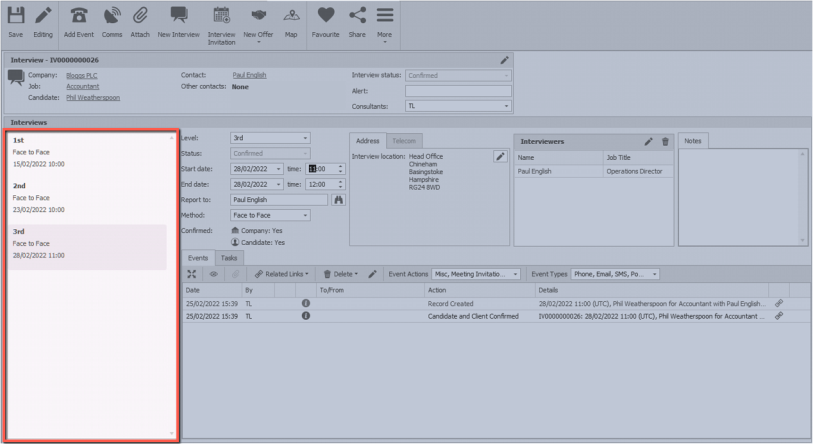Viewport: 813px width, 444px height.
Task: Switch to the Telecom tab
Action: click(404, 141)
